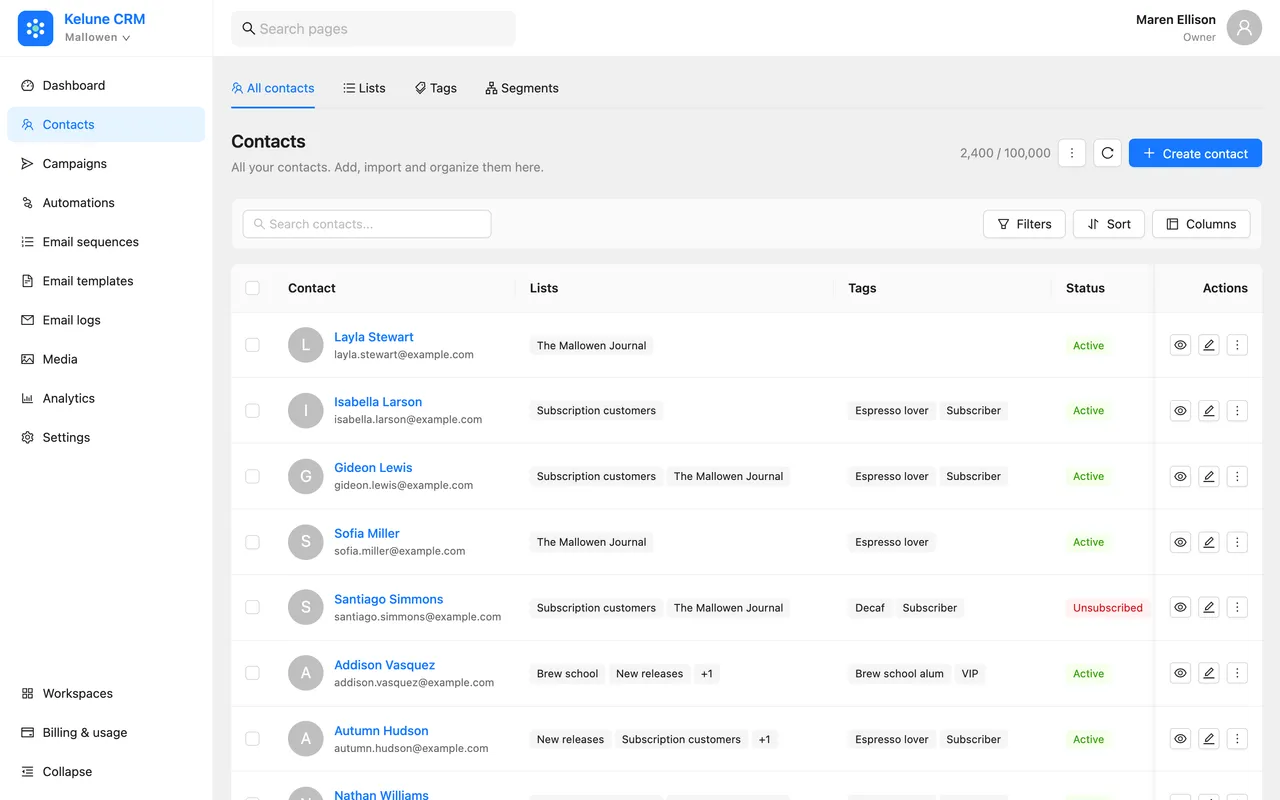
Task: Open the Columns button
Action: click(1202, 224)
